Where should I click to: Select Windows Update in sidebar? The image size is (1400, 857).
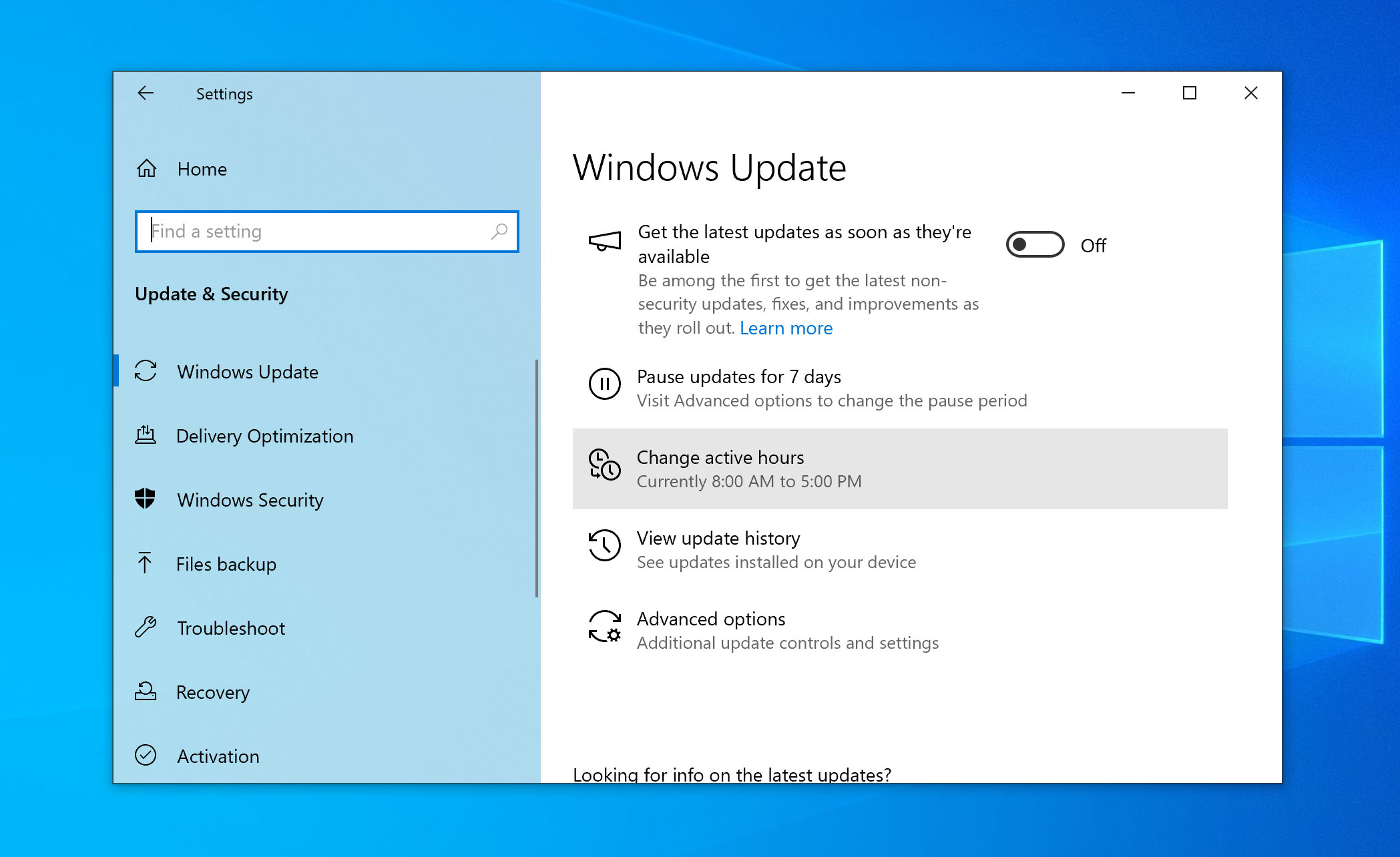pos(247,370)
